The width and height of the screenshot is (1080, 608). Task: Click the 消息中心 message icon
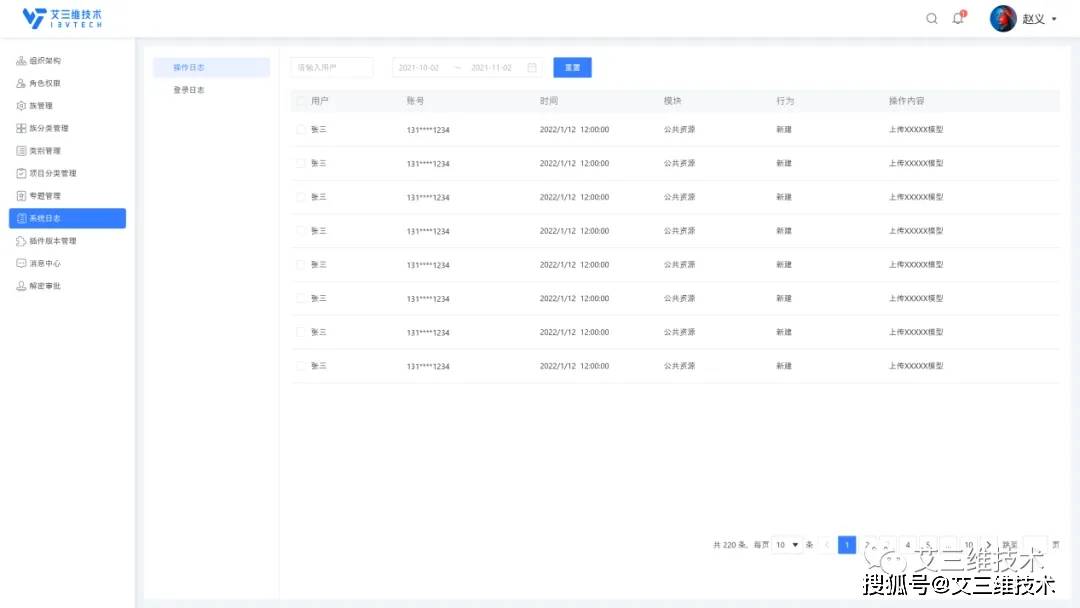(21, 264)
